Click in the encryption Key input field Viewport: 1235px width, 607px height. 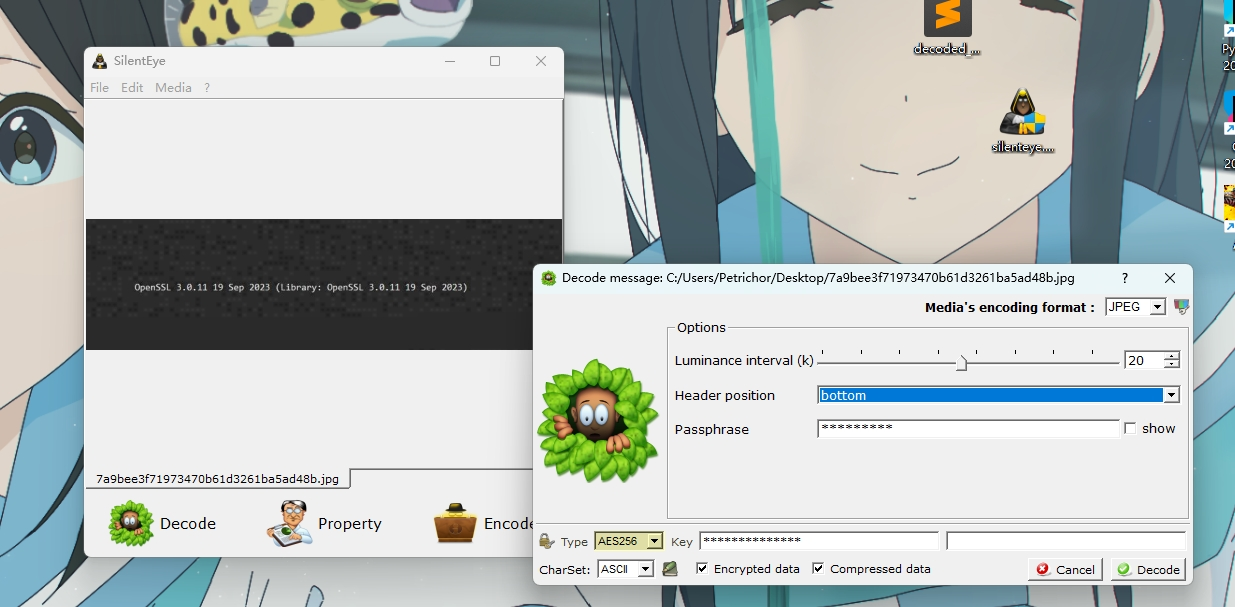pos(819,541)
